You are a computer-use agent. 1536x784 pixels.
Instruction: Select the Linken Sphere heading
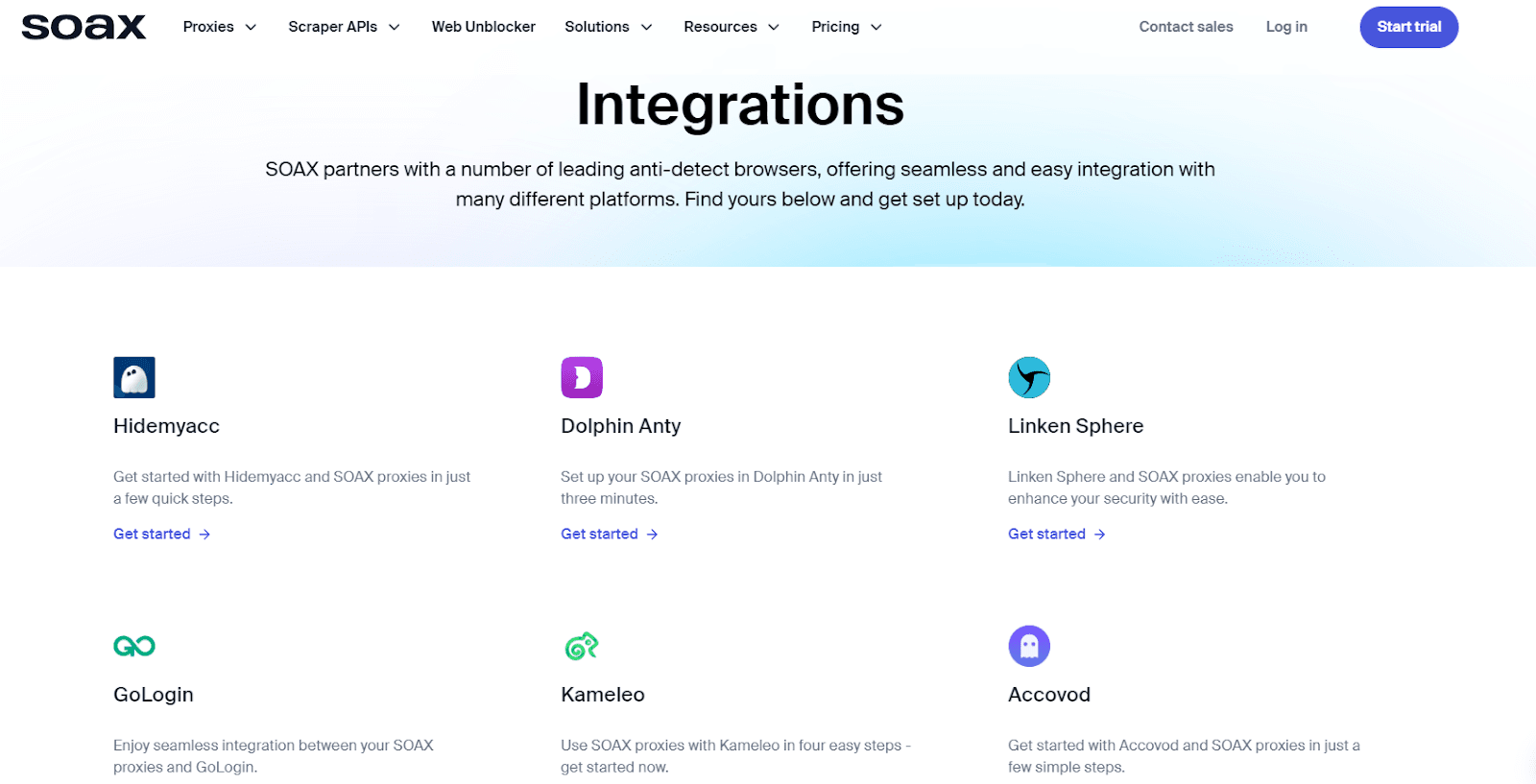point(1075,426)
